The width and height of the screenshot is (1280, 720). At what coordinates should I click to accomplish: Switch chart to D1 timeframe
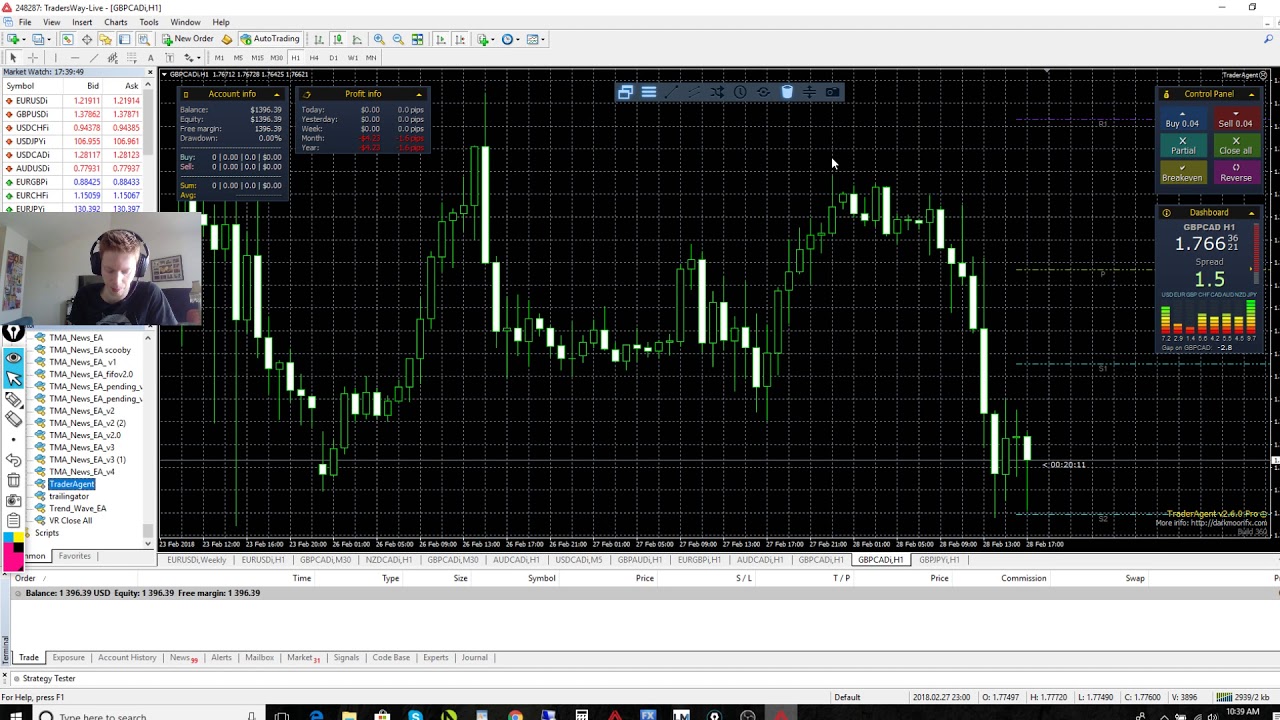pos(333,58)
